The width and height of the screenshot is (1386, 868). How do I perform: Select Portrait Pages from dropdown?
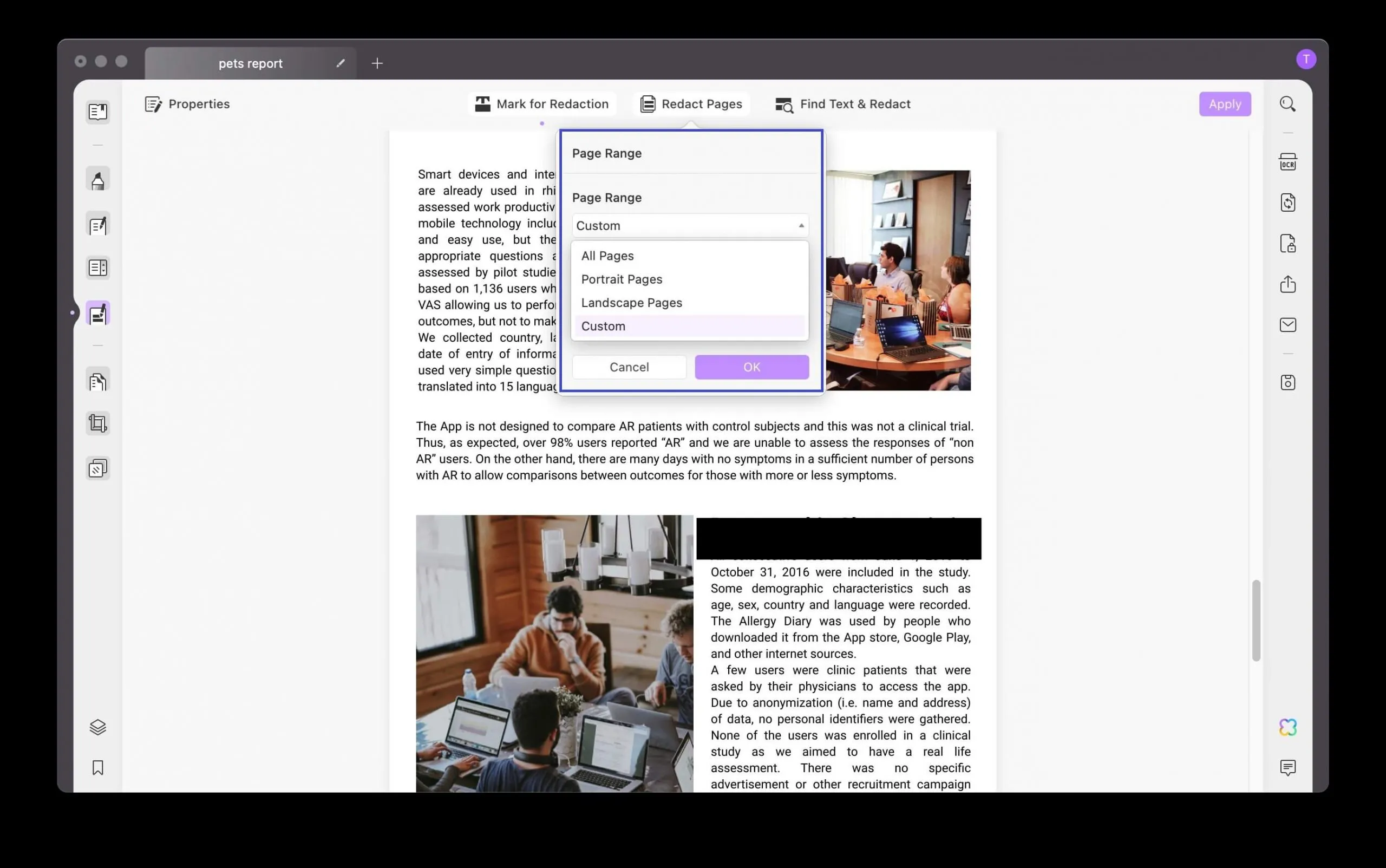622,278
